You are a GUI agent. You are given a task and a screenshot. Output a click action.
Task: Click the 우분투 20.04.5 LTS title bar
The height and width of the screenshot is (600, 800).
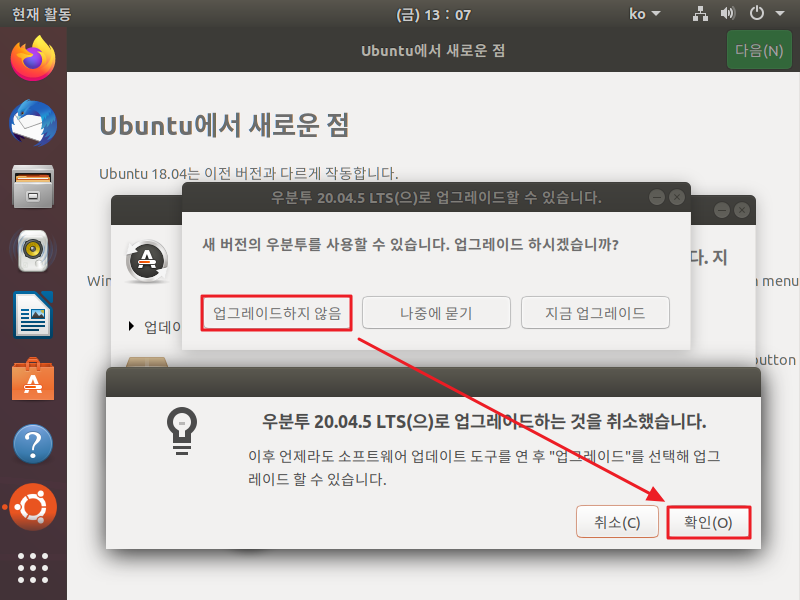(436, 197)
